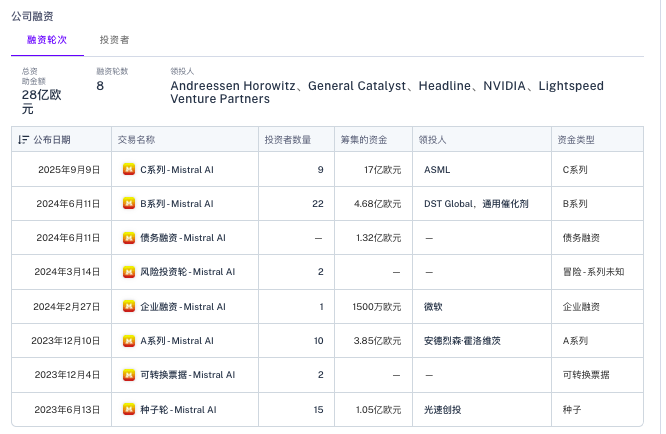
Task: Click the Mistral logo in A系列 row
Action: pos(129,341)
